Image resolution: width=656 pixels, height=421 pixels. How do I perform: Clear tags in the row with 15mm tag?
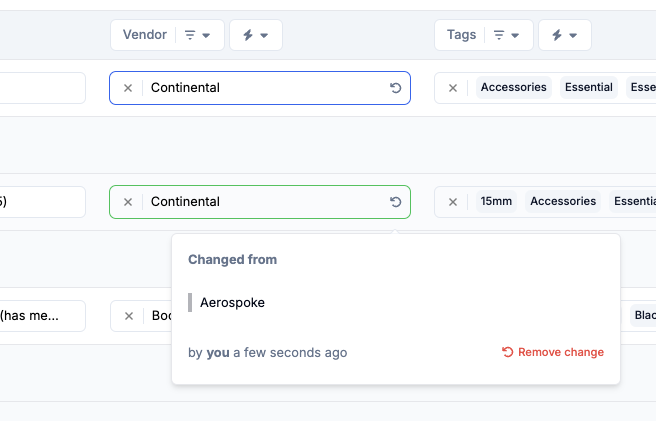tap(452, 202)
